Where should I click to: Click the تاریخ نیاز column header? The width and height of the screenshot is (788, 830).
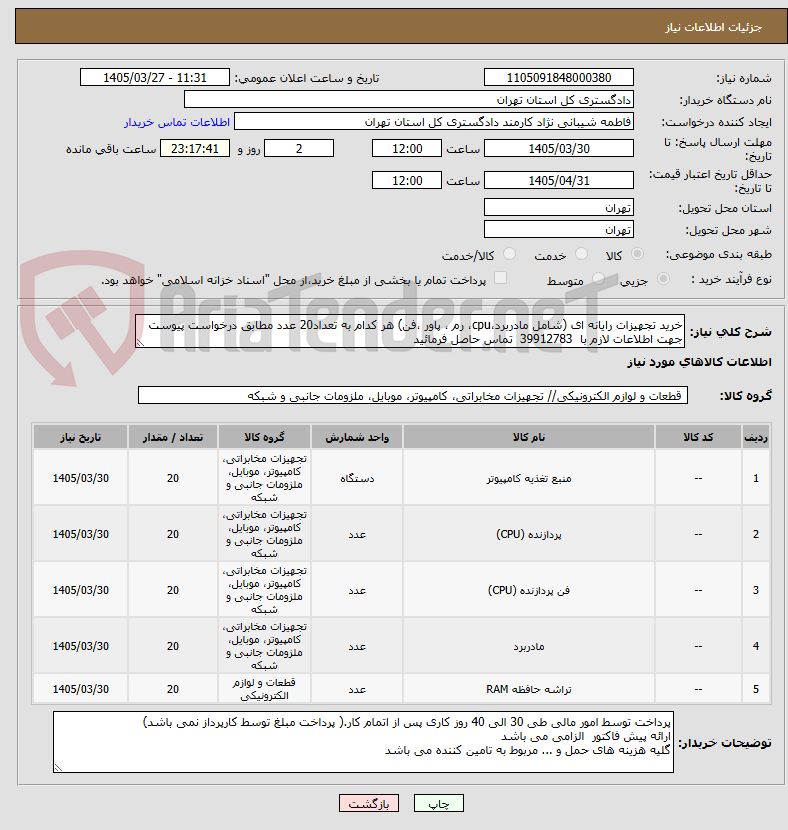pyautogui.click(x=80, y=437)
